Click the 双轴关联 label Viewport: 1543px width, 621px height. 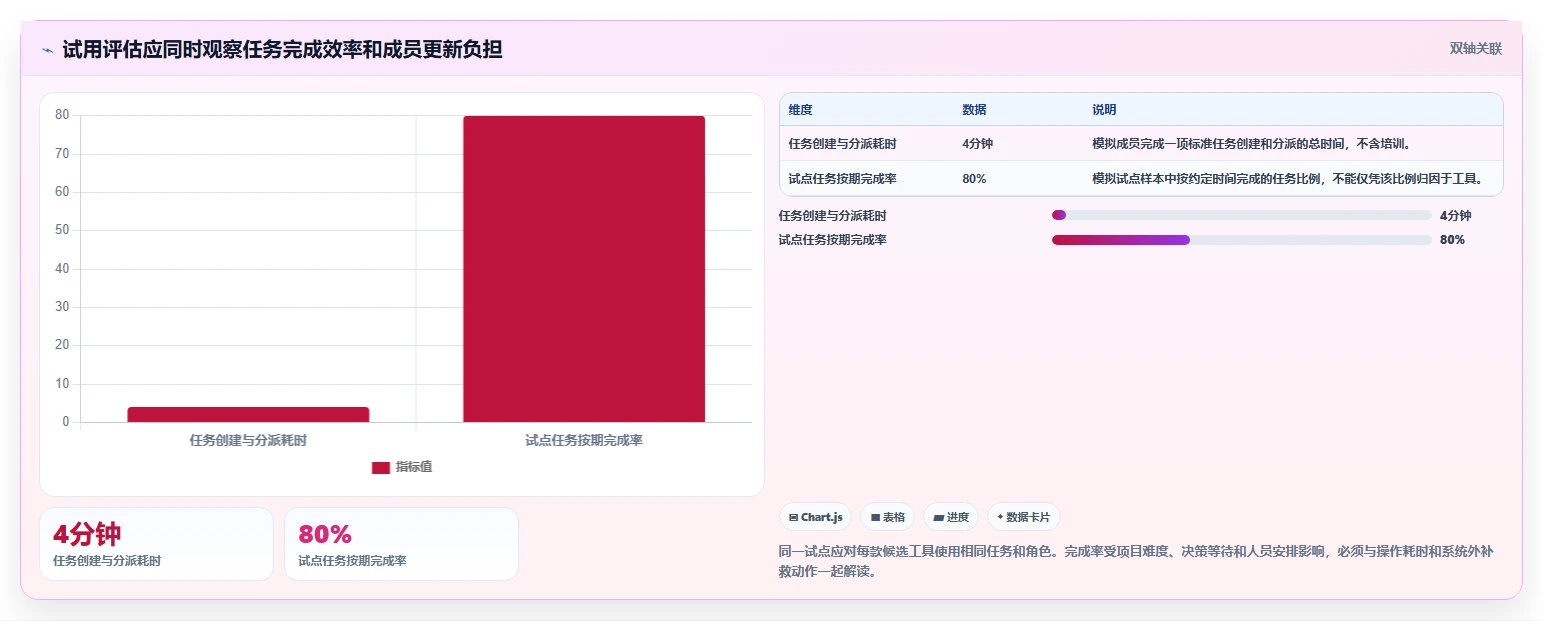coord(1476,48)
